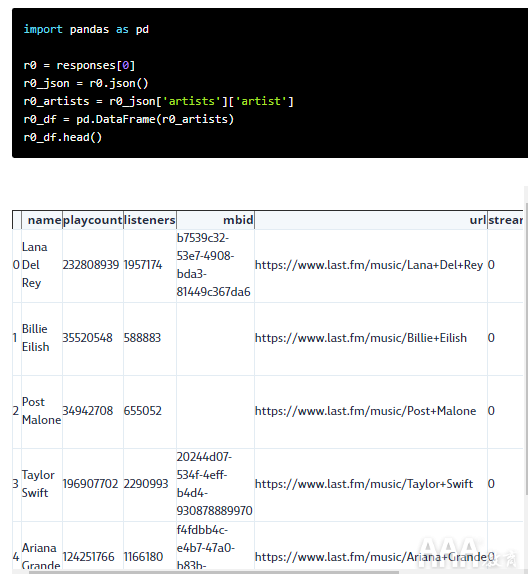Viewport: 528px width, 574px height.
Task: Click playcount value 196907702
Action: coord(90,484)
